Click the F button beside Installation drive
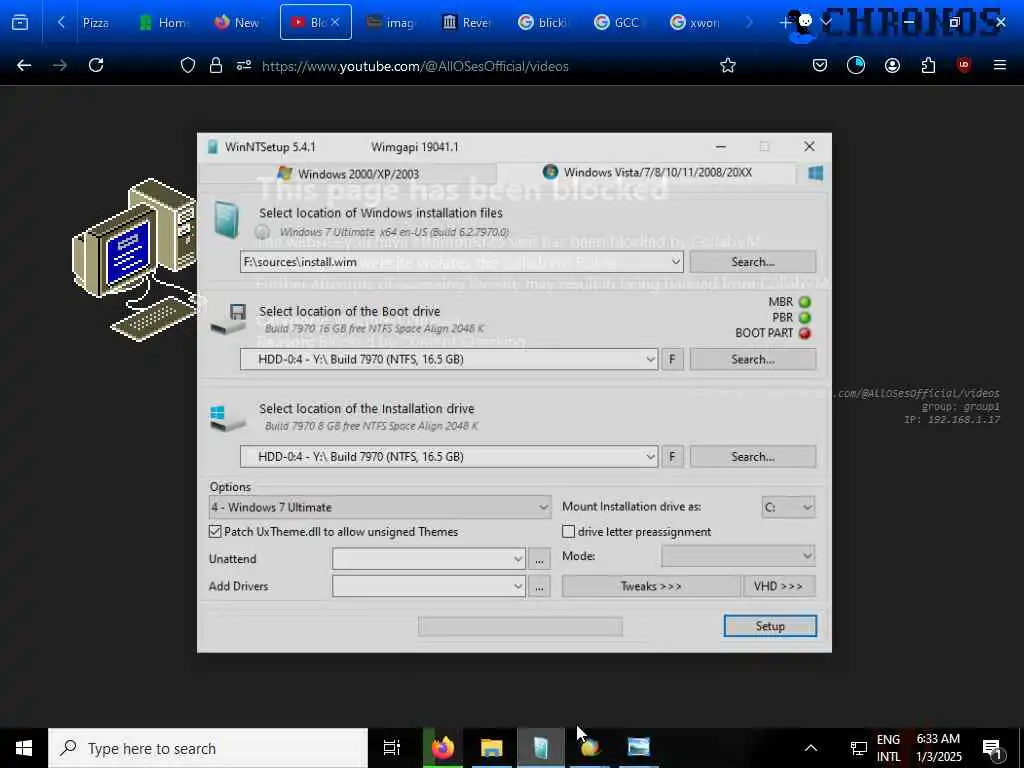The width and height of the screenshot is (1024, 768). (672, 456)
